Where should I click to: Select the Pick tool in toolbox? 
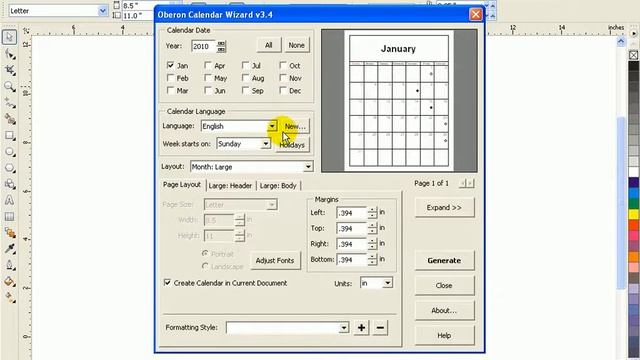[9, 37]
